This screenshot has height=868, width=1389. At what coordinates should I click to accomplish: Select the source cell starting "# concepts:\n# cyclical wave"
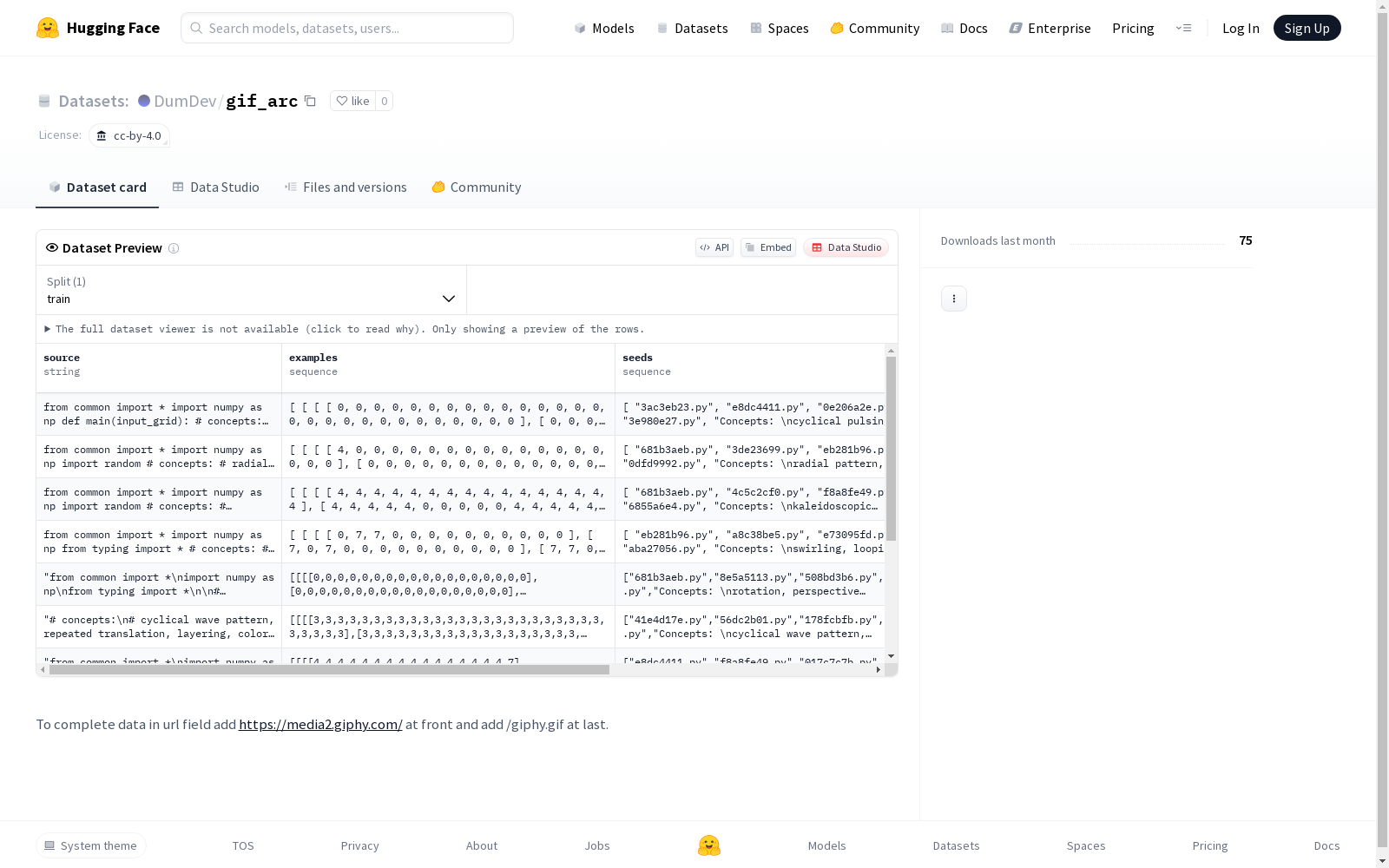pyautogui.click(x=159, y=627)
